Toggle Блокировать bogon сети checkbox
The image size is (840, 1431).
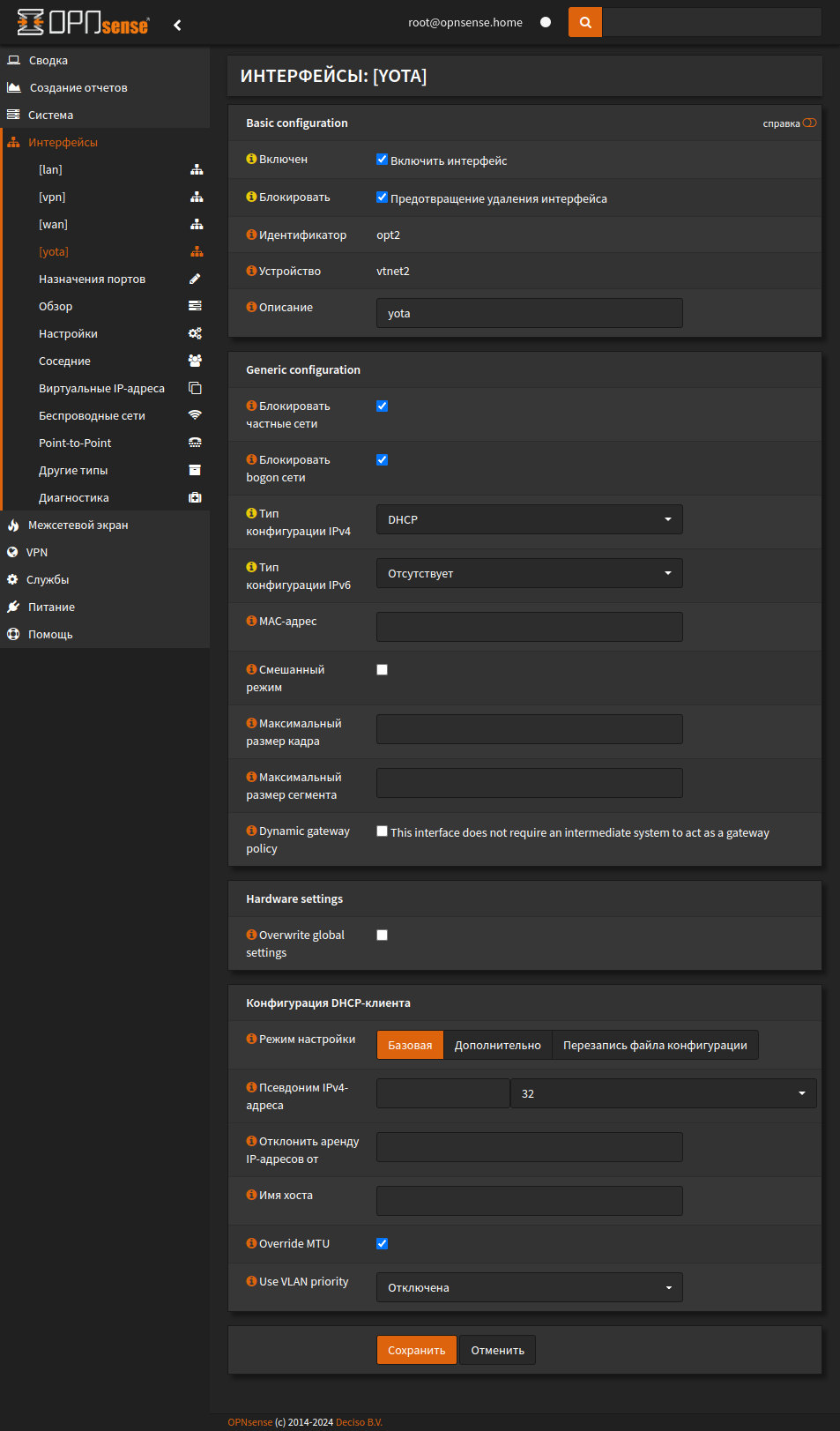[382, 459]
